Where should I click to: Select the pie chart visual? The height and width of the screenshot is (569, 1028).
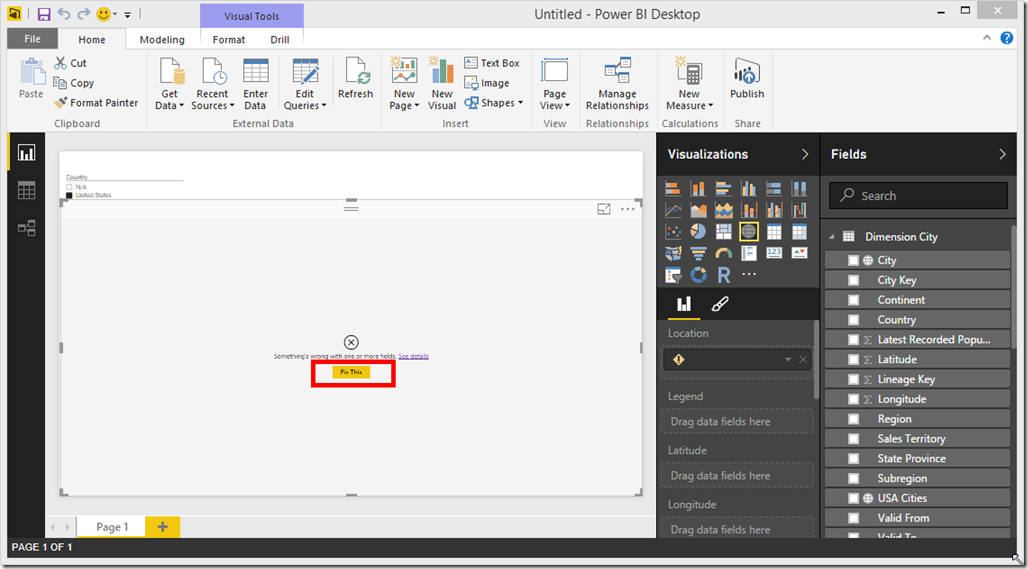coord(698,231)
